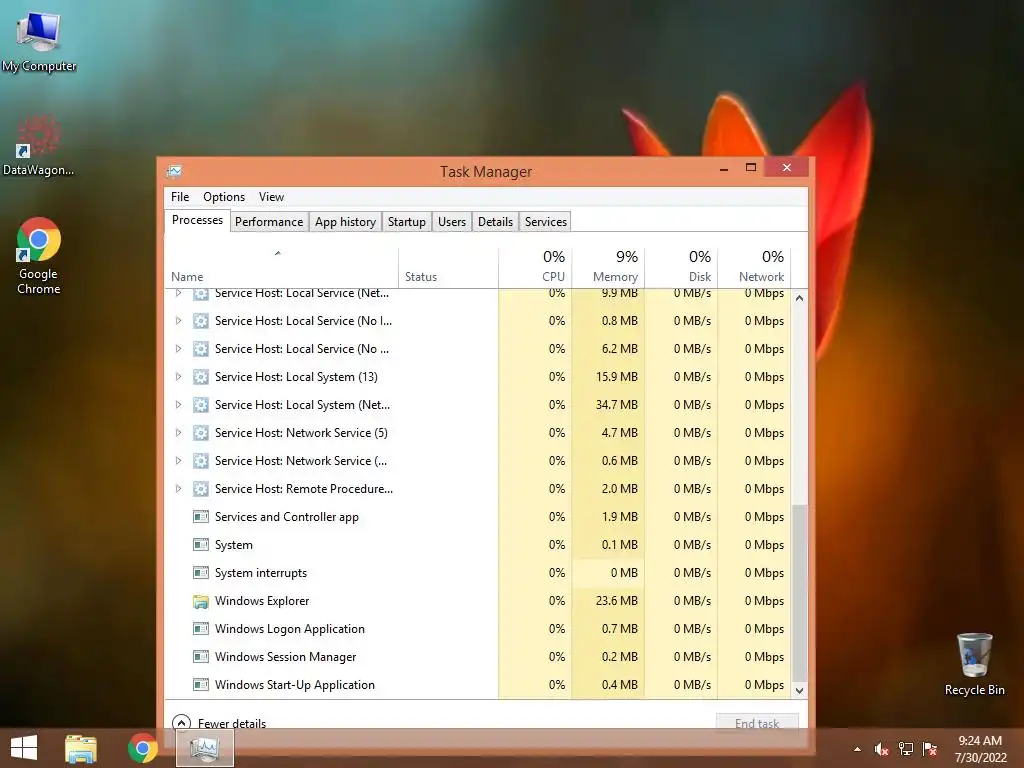
Task: Click the muted volume tray icon
Action: click(881, 749)
